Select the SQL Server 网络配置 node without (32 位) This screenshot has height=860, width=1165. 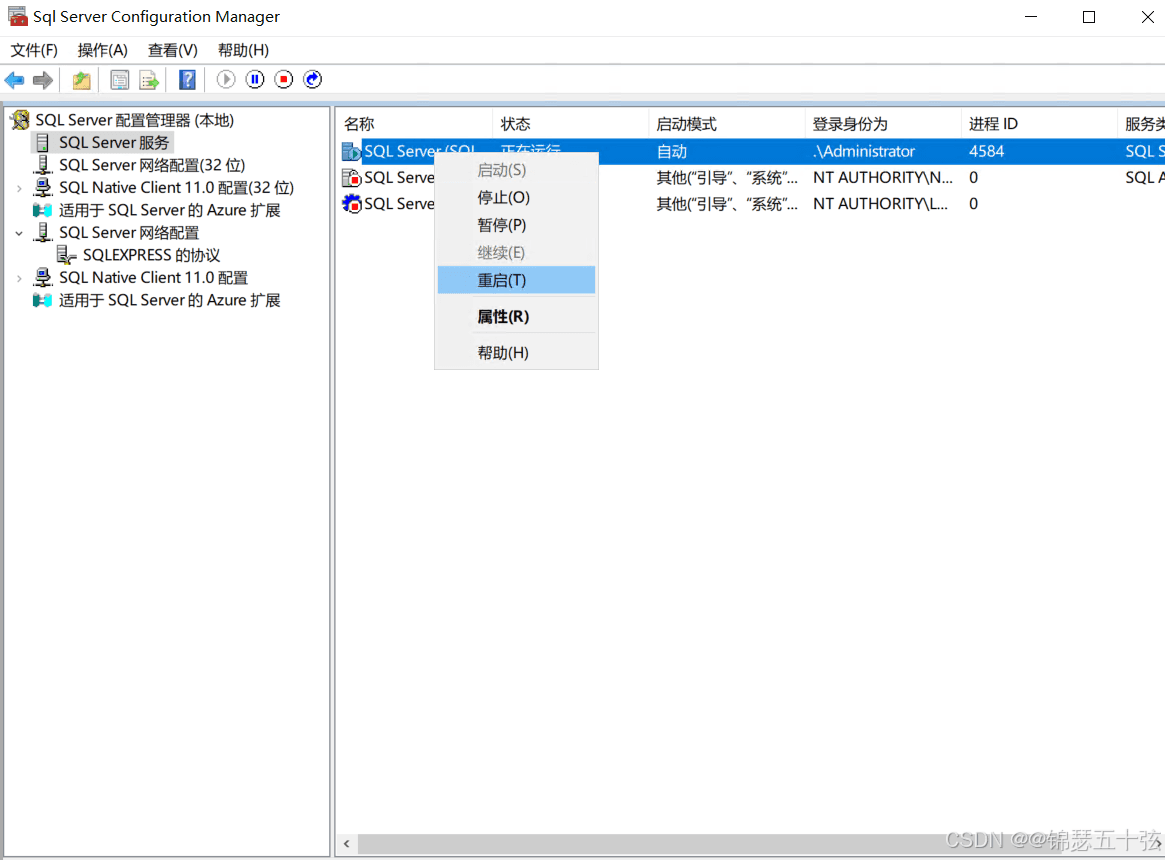point(129,233)
